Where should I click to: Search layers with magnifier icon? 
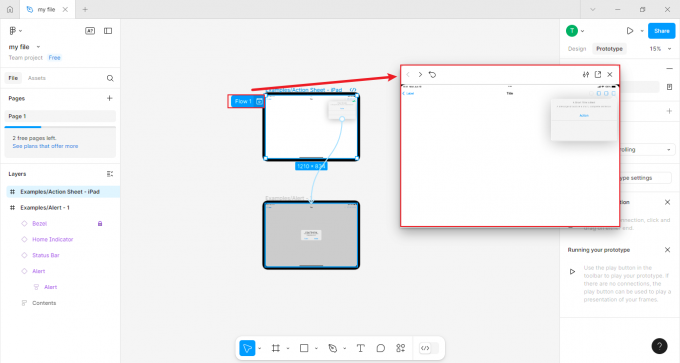coord(110,78)
